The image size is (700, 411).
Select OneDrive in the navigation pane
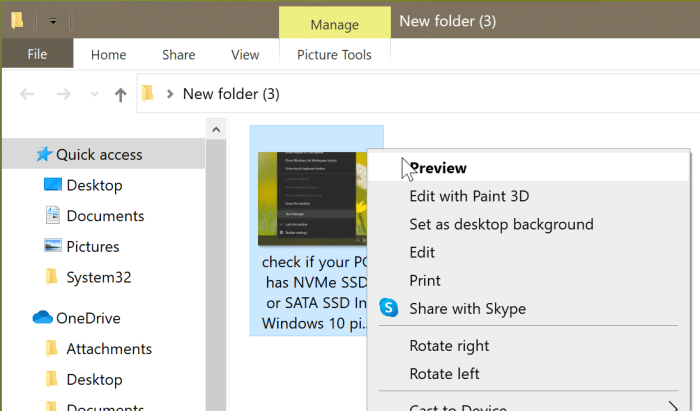point(88,318)
